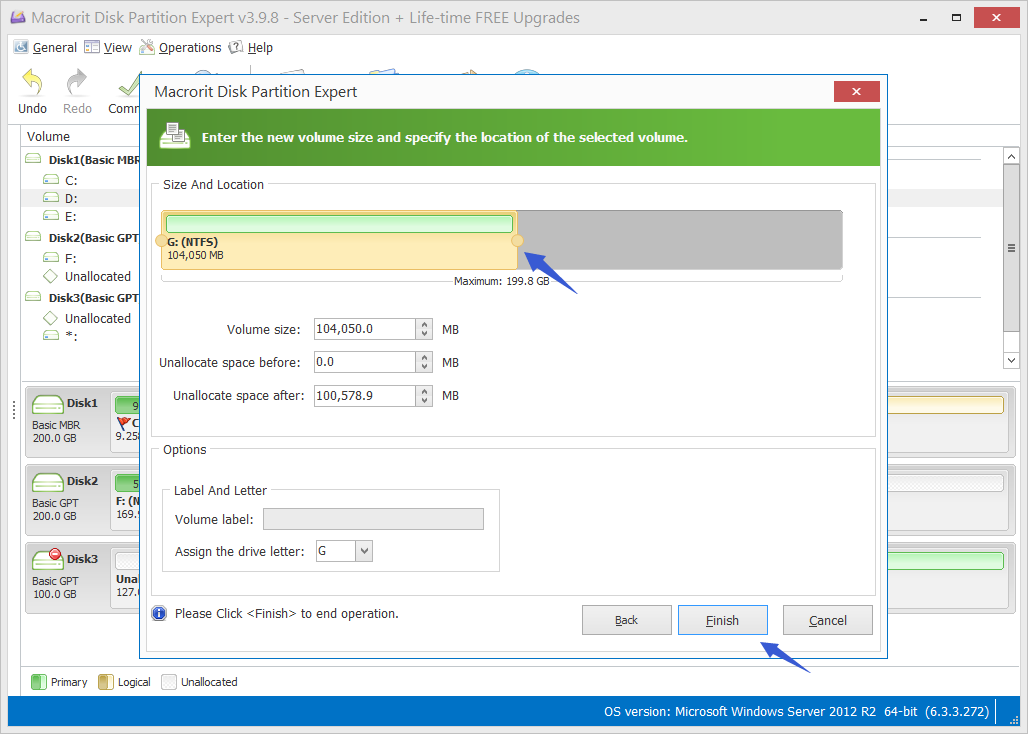Click the Volume size input field

coord(365,329)
